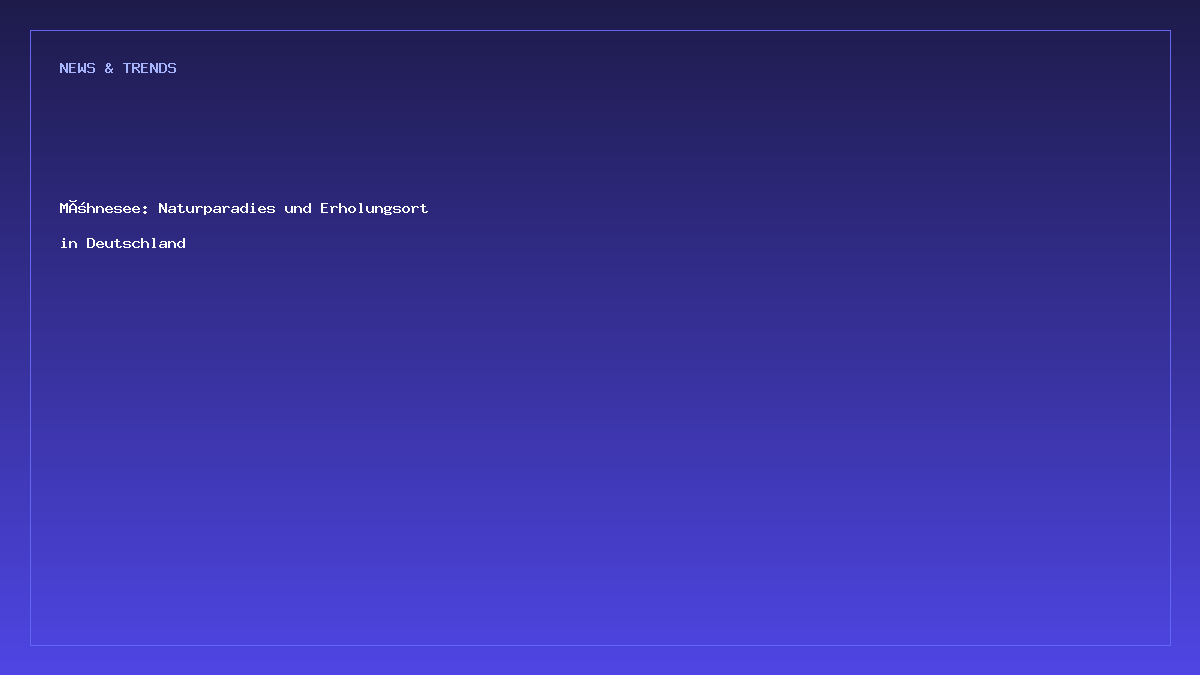Open the Mšhnesee headline article
1200x675 pixels.
click(x=244, y=225)
